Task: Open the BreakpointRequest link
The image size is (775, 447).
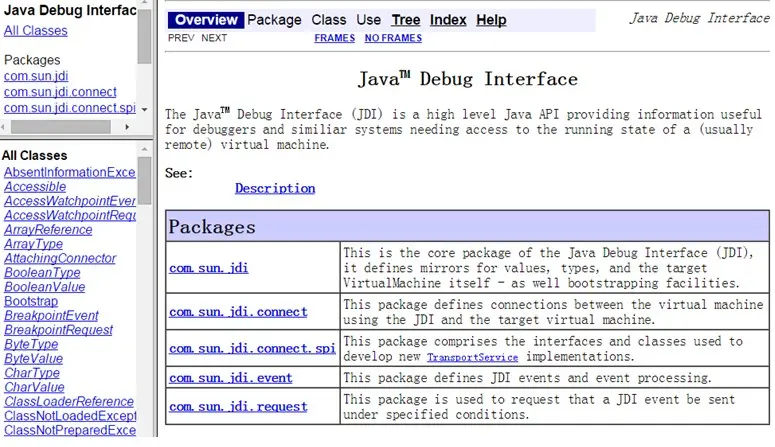Action: 58,330
